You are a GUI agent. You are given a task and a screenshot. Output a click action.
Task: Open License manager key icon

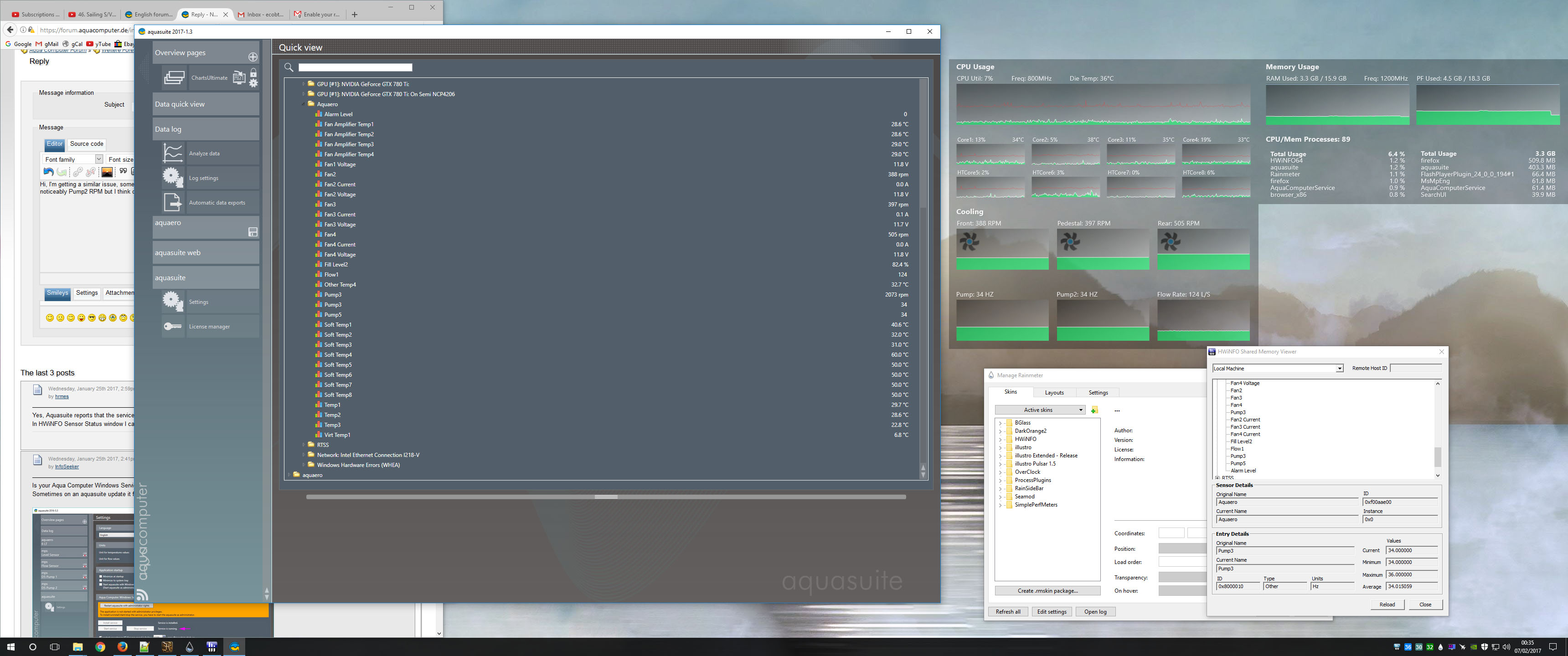tap(173, 326)
